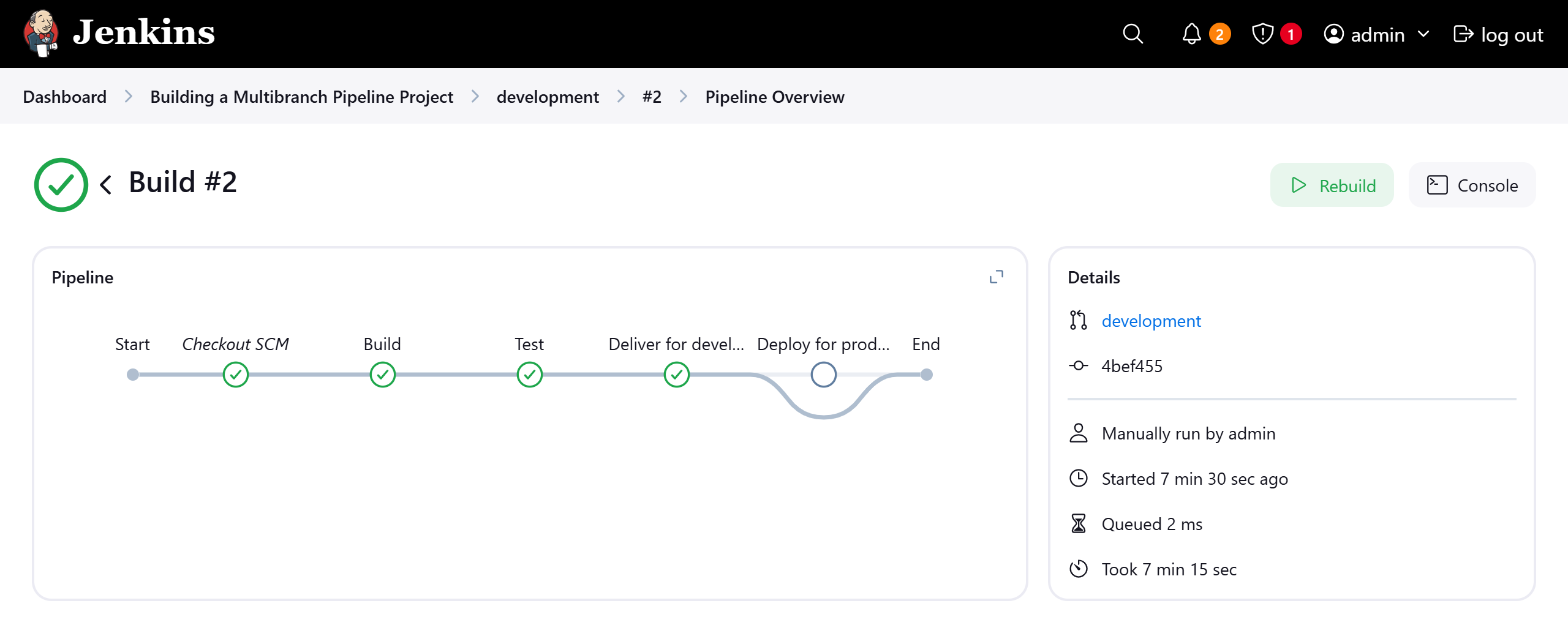Select the Deliver for development stage node
Image resolution: width=1568 pixels, height=628 pixels.
tap(677, 375)
